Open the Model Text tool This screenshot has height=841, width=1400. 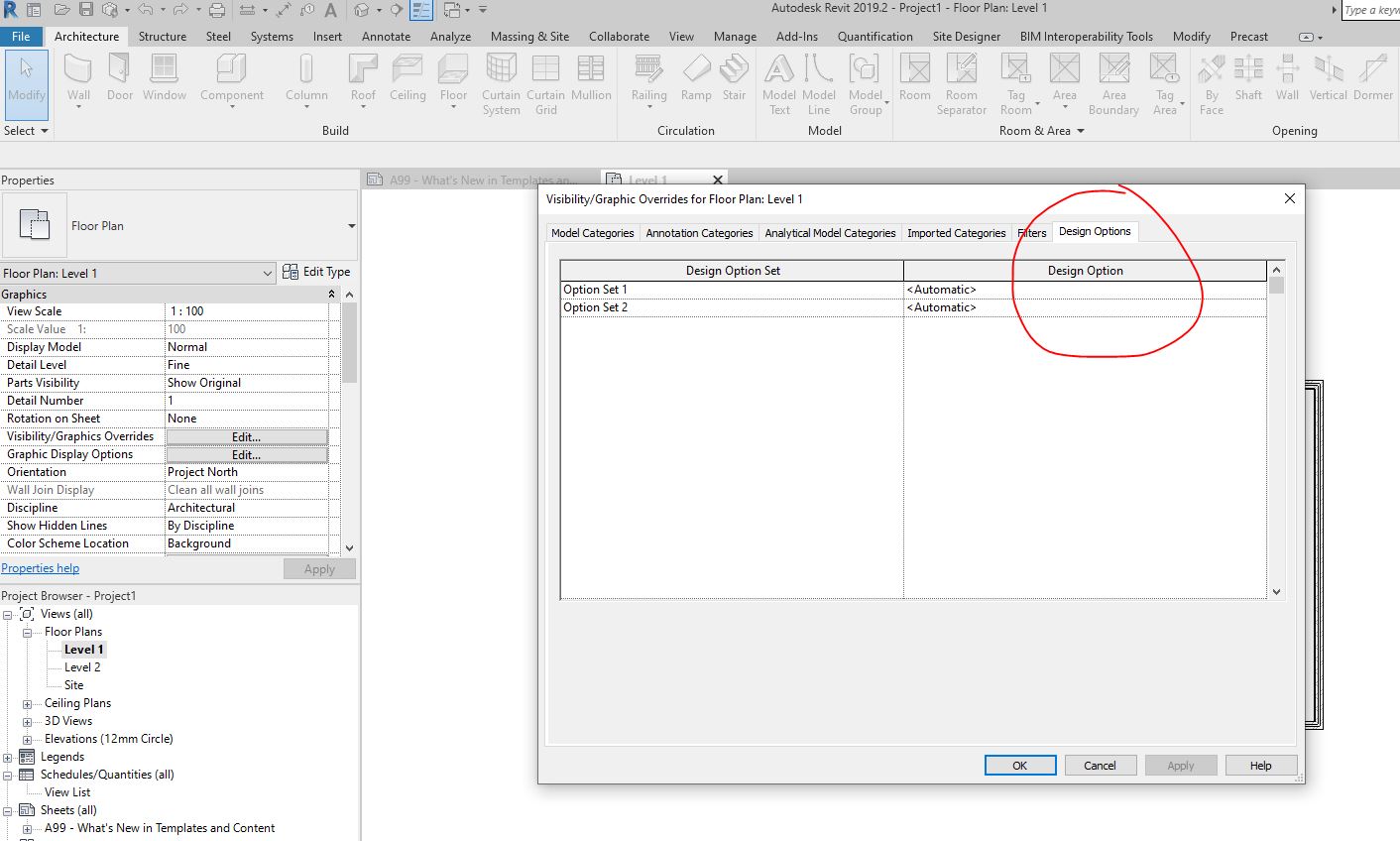point(779,84)
